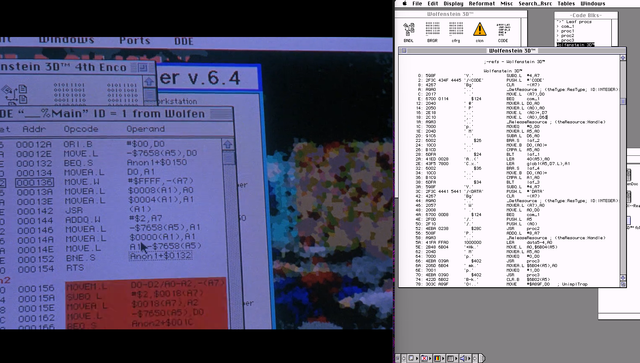Viewport: 640px width, 363px height.
Task: Click close box of Wolfenstein 3D listing window
Action: point(404,51)
